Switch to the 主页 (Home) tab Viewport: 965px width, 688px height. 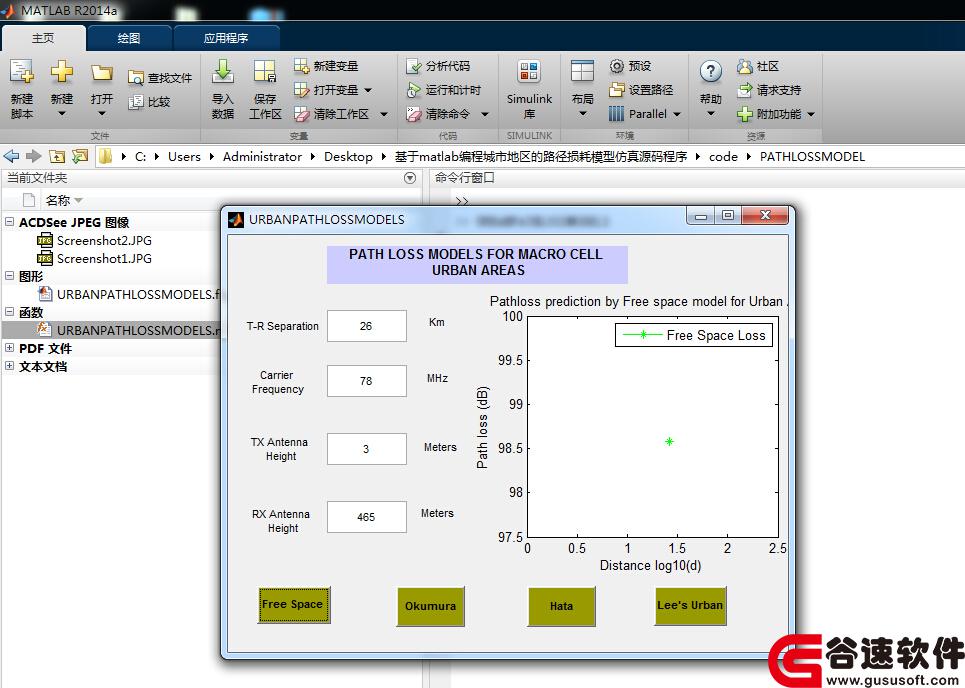click(x=43, y=38)
